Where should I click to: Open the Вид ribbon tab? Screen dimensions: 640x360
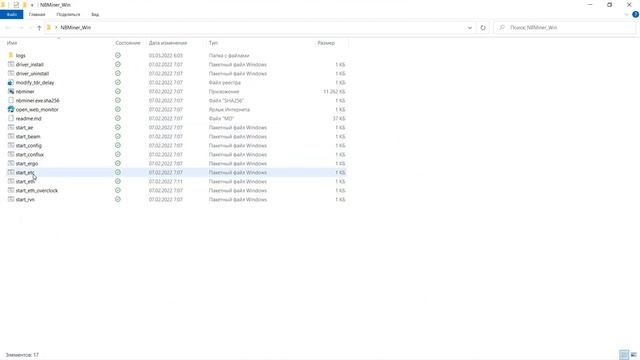pyautogui.click(x=95, y=14)
